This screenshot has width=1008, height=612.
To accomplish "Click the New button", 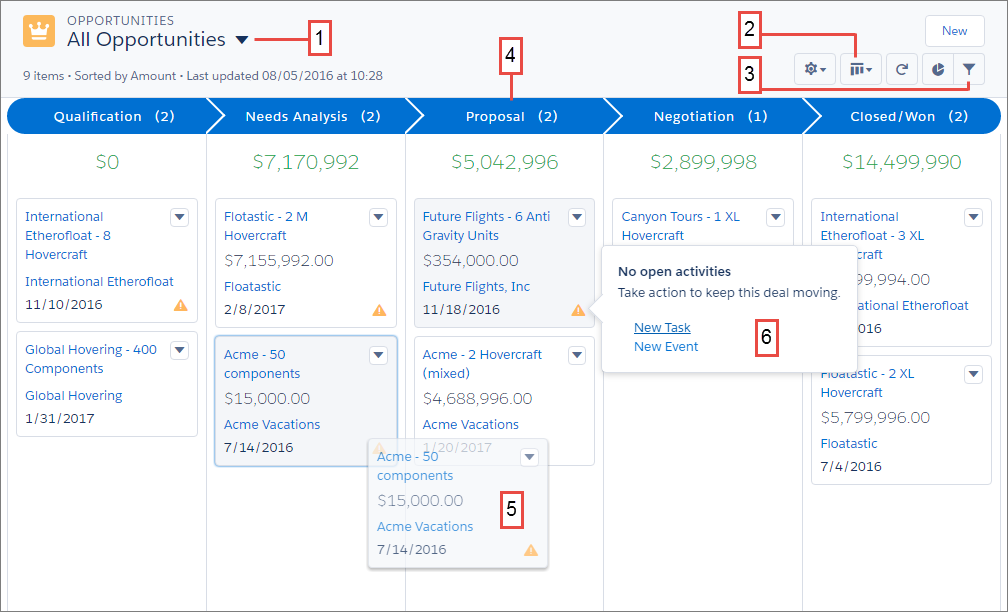I will tap(954, 31).
